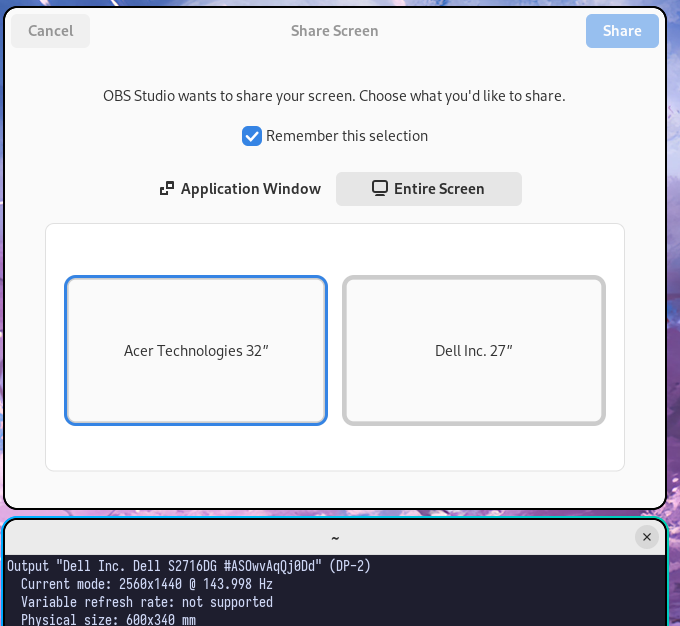The image size is (680, 626).
Task: Close the terminal window
Action: coord(646,537)
